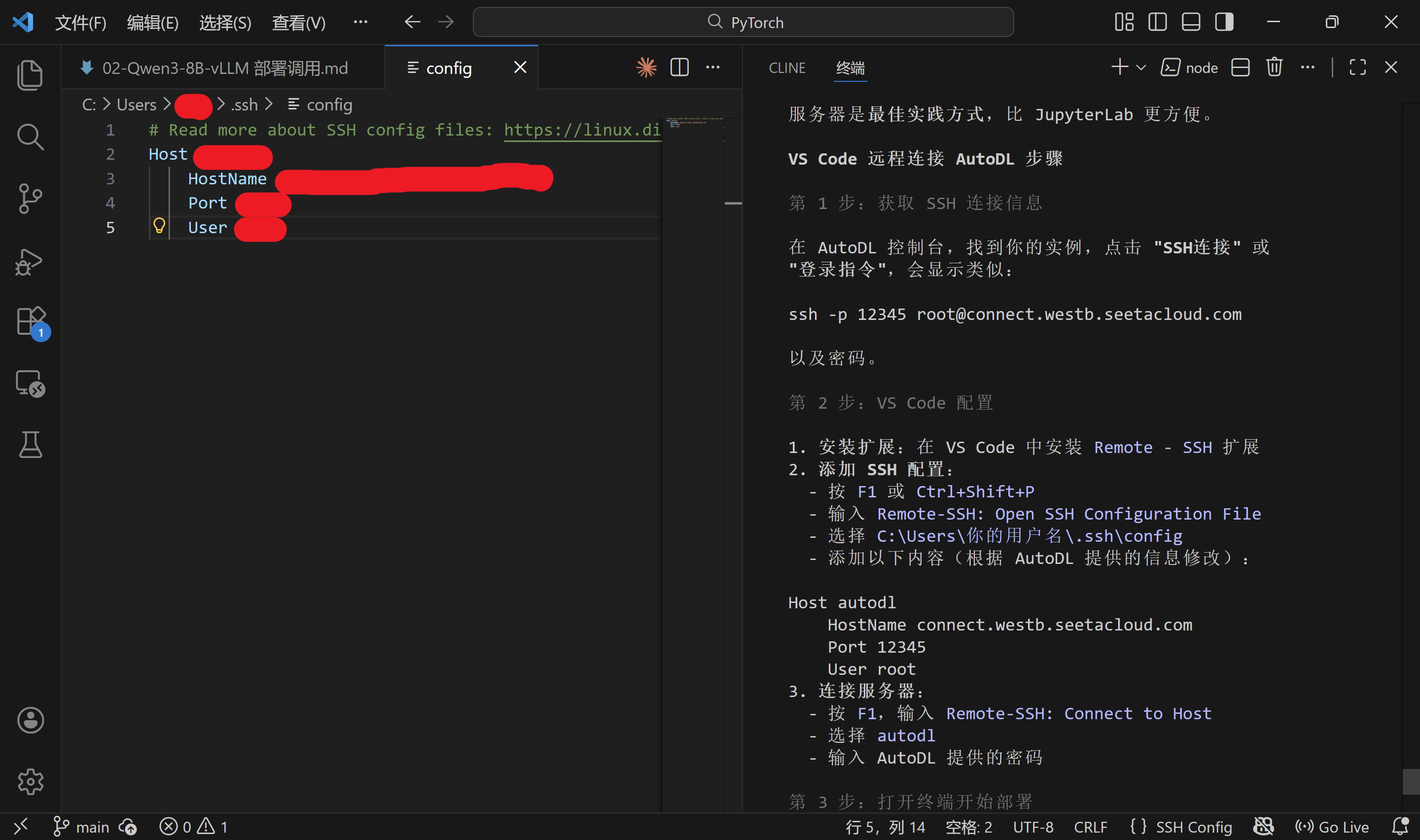Open the Source Control view
Viewport: 1420px width, 840px height.
(30, 198)
